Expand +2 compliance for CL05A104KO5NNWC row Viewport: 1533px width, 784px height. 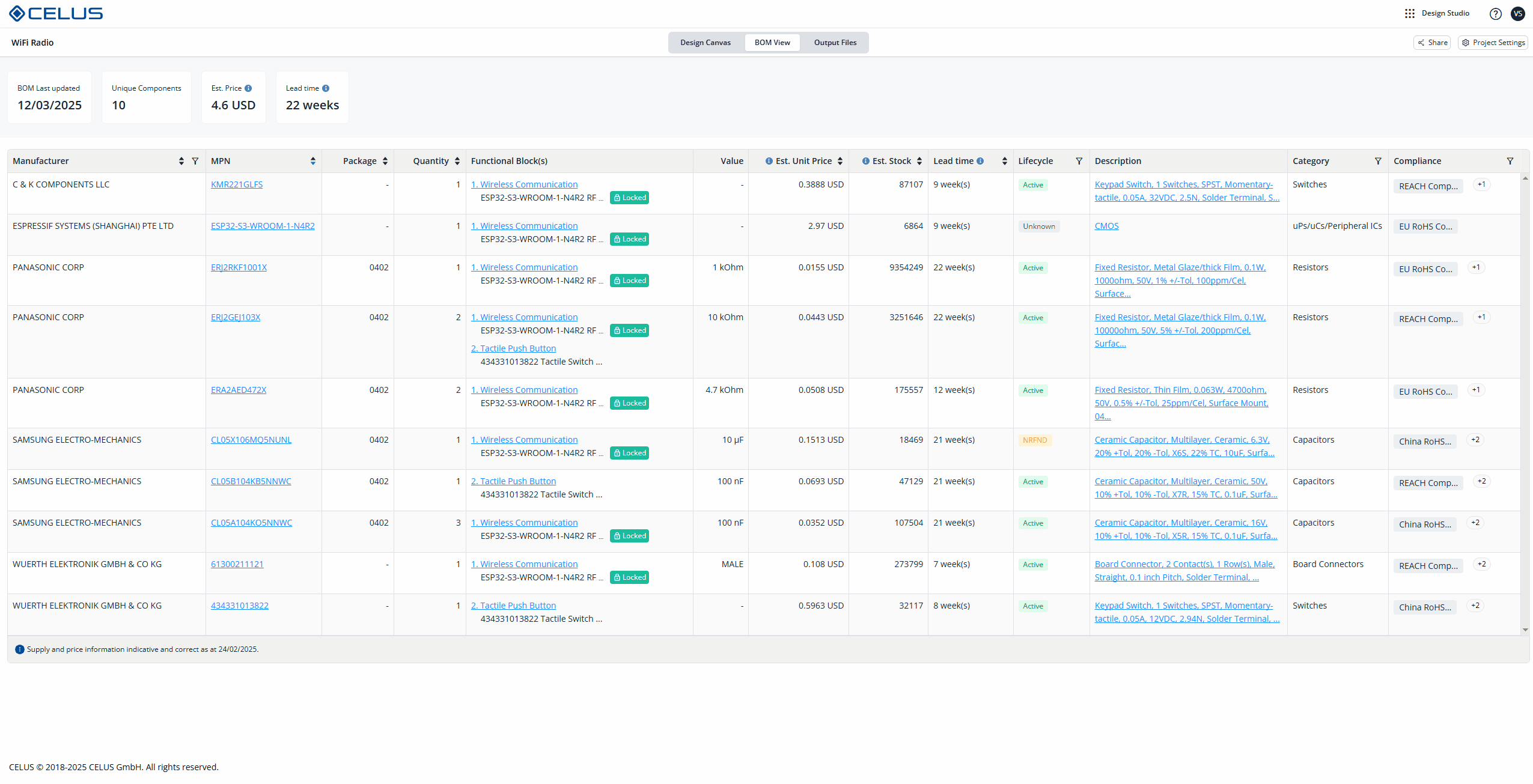click(x=1475, y=523)
